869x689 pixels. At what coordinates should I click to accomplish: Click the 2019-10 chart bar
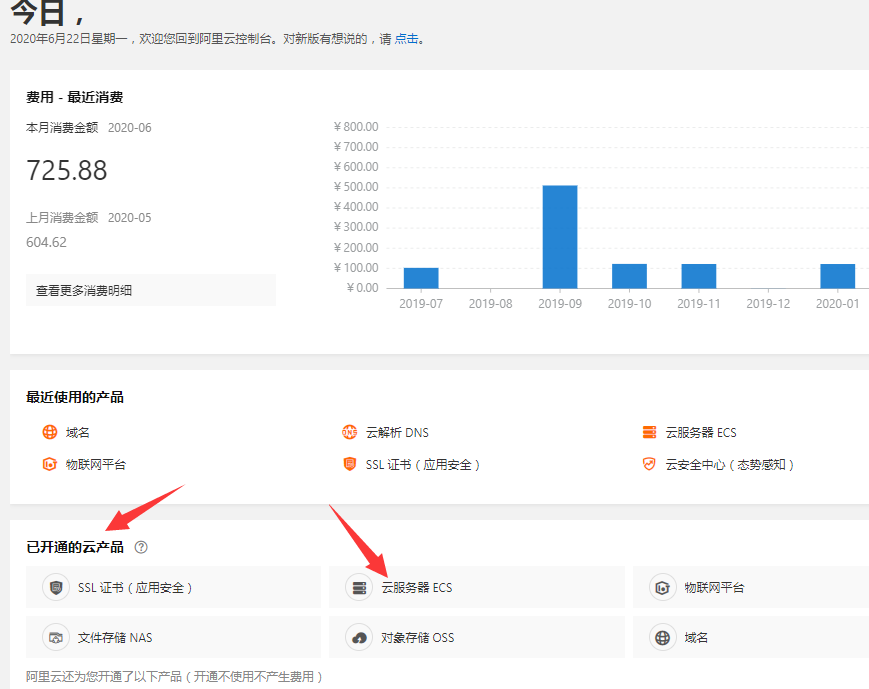(x=629, y=276)
